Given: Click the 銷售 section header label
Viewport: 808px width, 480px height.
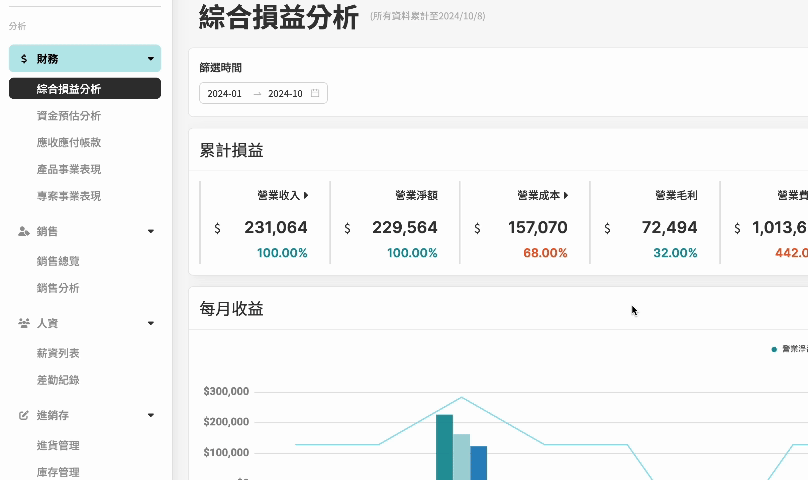Looking at the screenshot, I should [x=47, y=231].
